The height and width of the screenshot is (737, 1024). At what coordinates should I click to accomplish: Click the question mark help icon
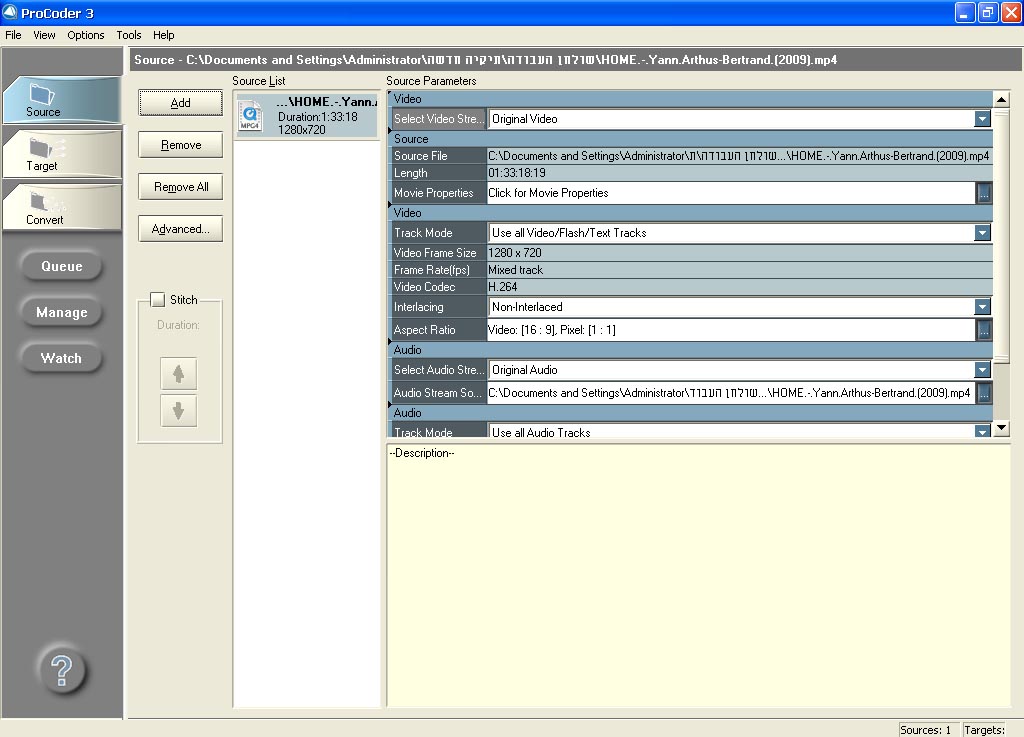tap(62, 670)
